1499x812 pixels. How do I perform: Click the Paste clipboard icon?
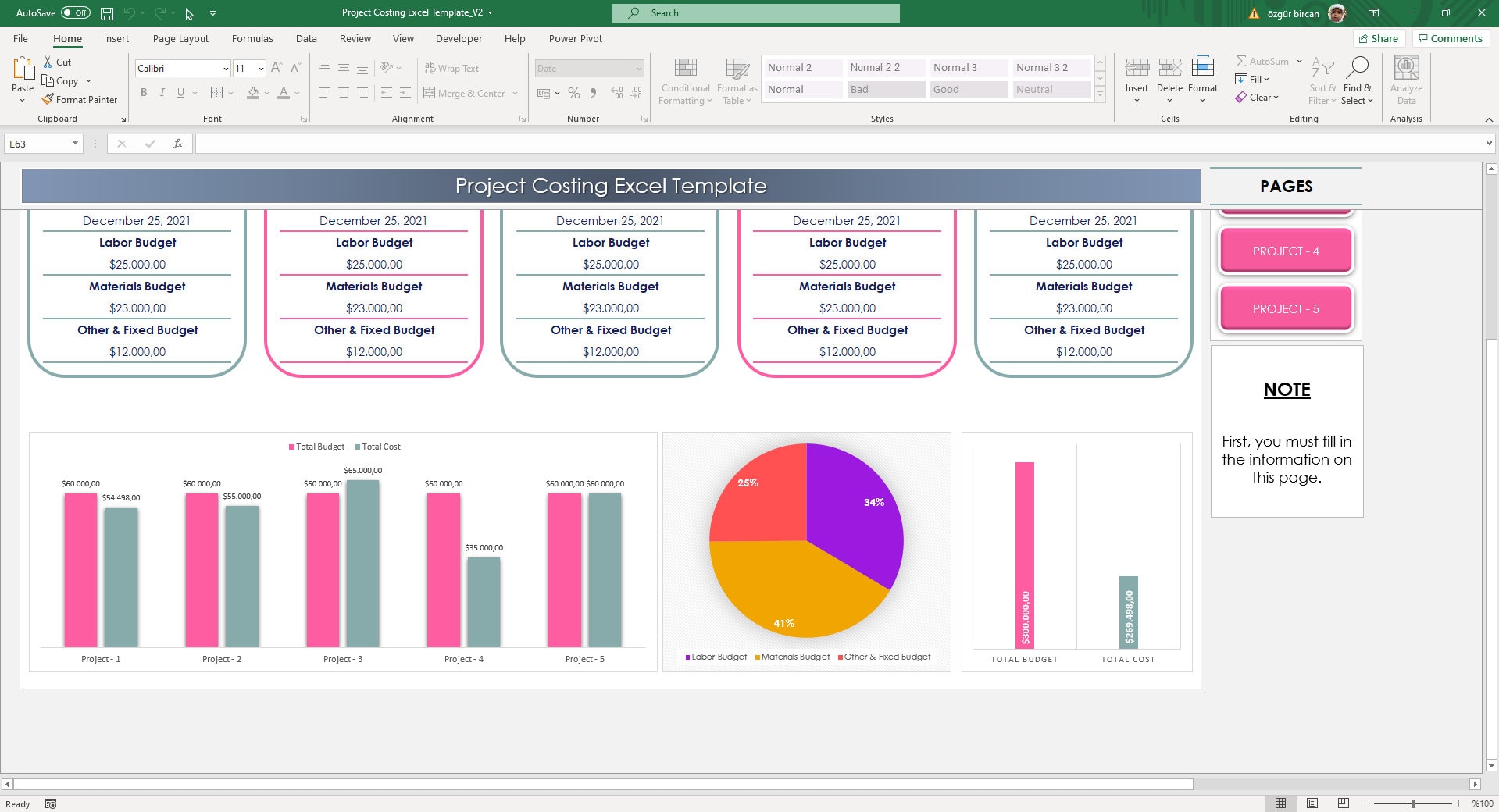pyautogui.click(x=23, y=69)
